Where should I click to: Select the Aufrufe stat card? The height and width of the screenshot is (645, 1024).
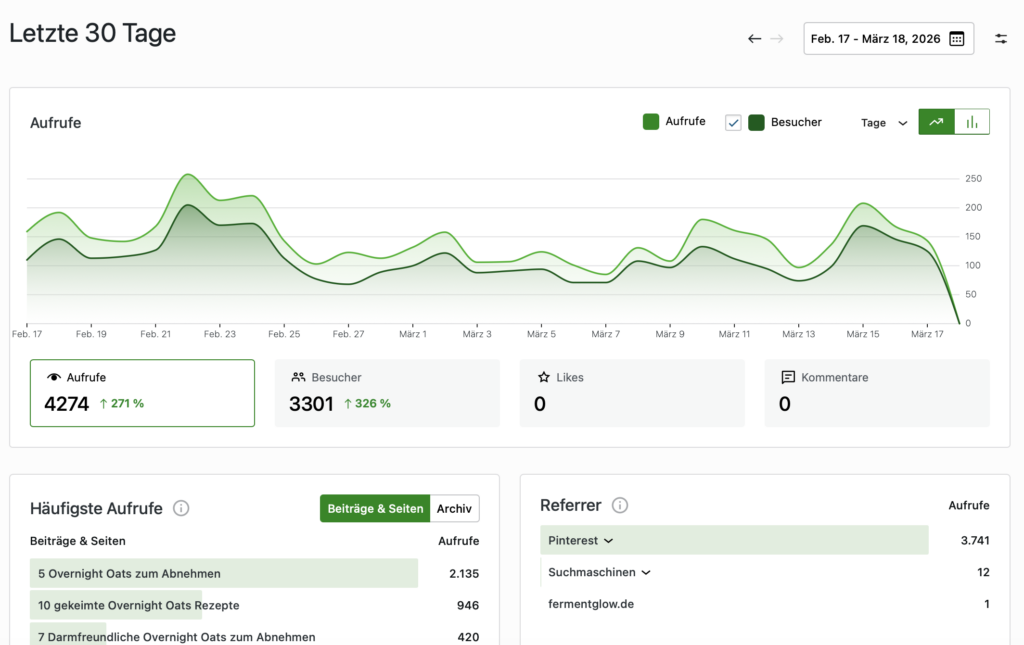click(142, 393)
